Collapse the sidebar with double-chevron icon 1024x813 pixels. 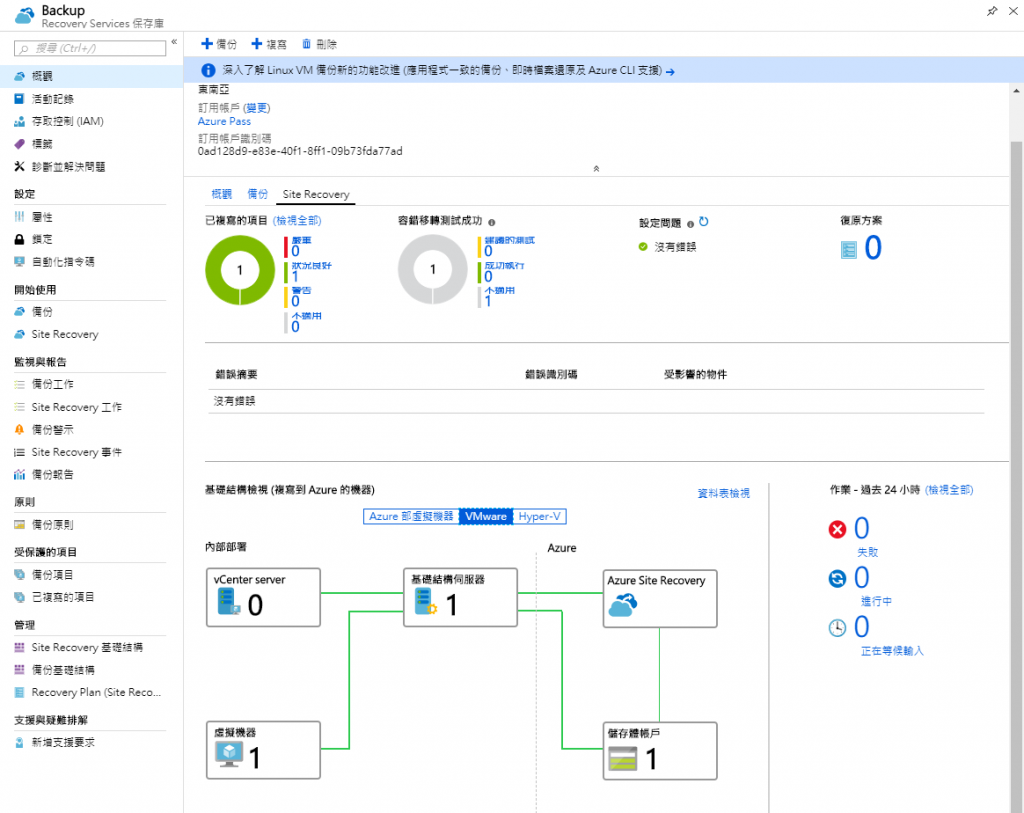click(174, 42)
